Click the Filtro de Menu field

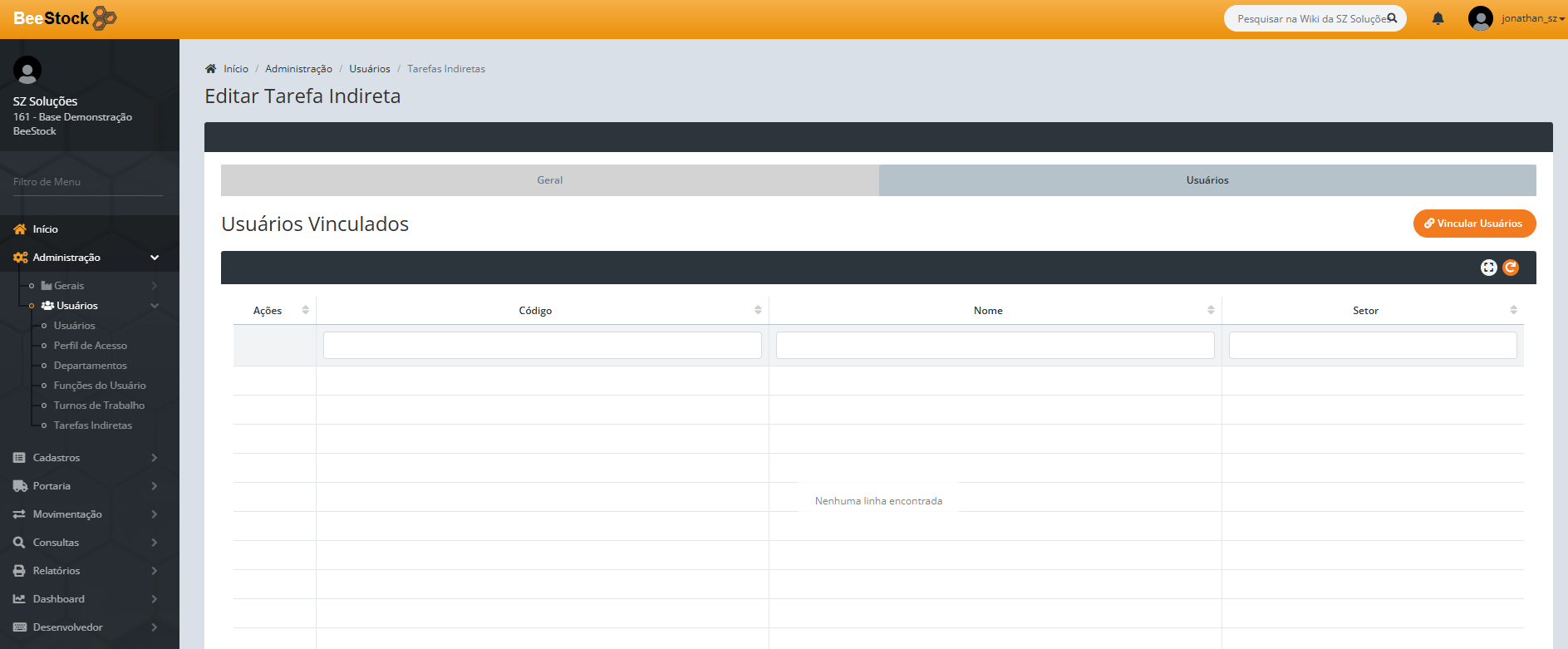[87, 182]
